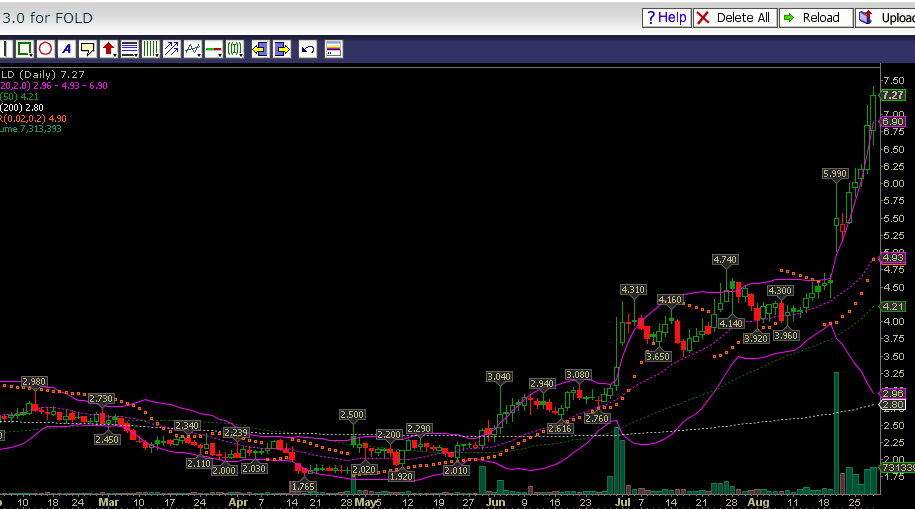Choose the parallel trend arrows tool

pos(171,49)
